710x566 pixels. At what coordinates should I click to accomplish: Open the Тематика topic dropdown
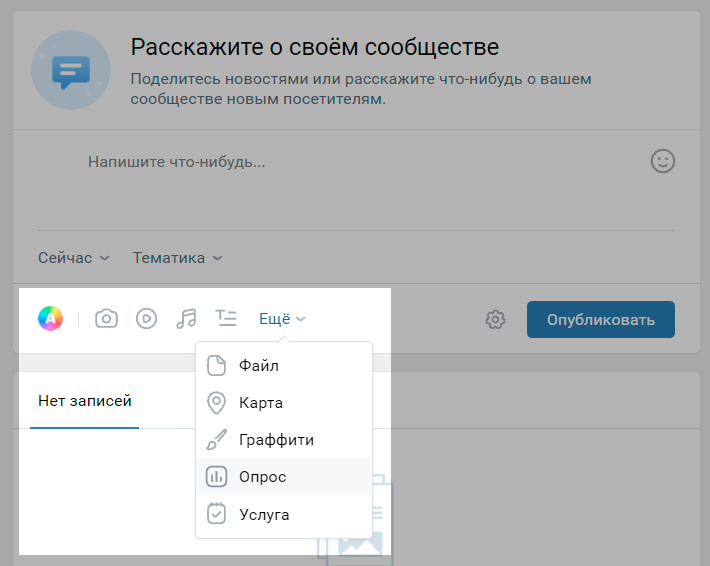coord(177,258)
